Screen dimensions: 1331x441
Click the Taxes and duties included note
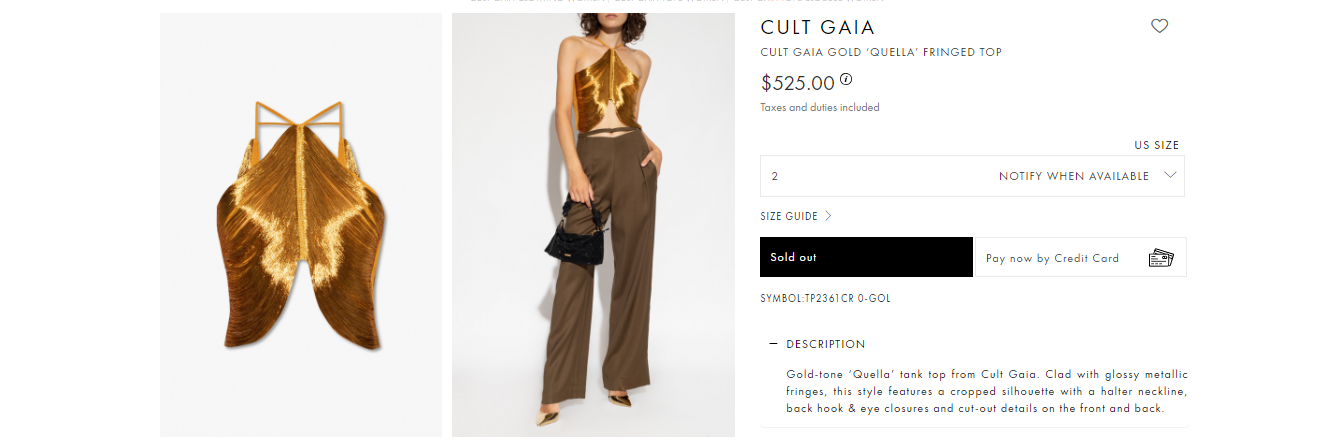pos(820,107)
